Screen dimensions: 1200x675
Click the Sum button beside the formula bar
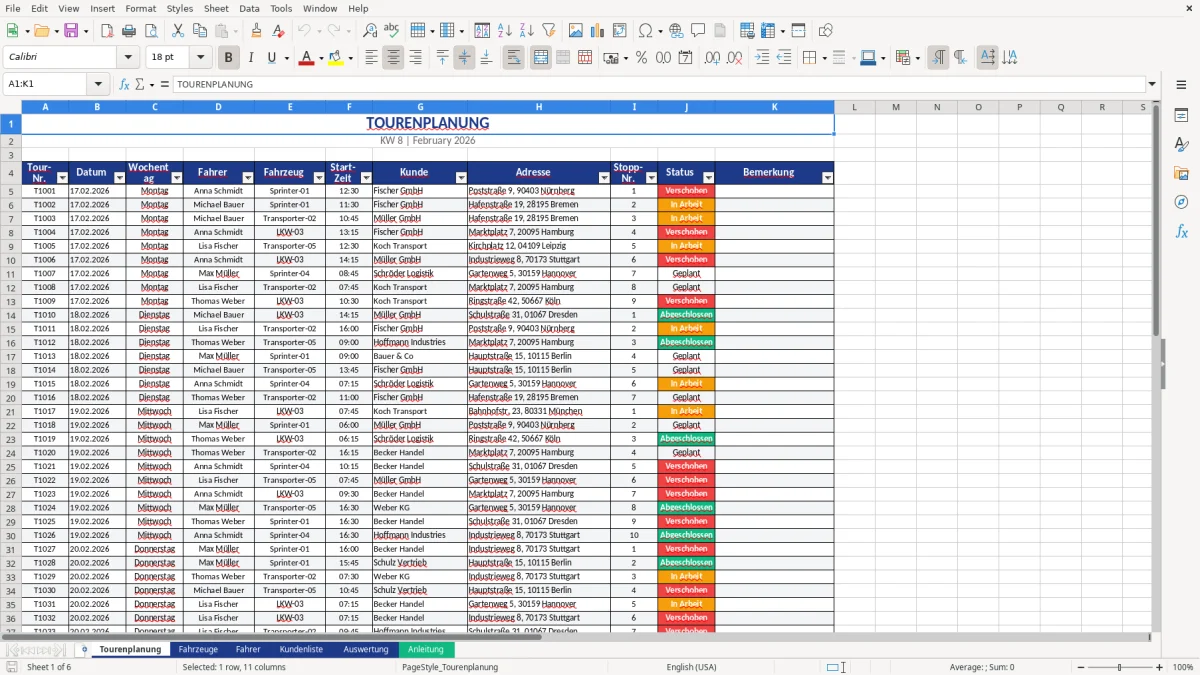point(139,83)
